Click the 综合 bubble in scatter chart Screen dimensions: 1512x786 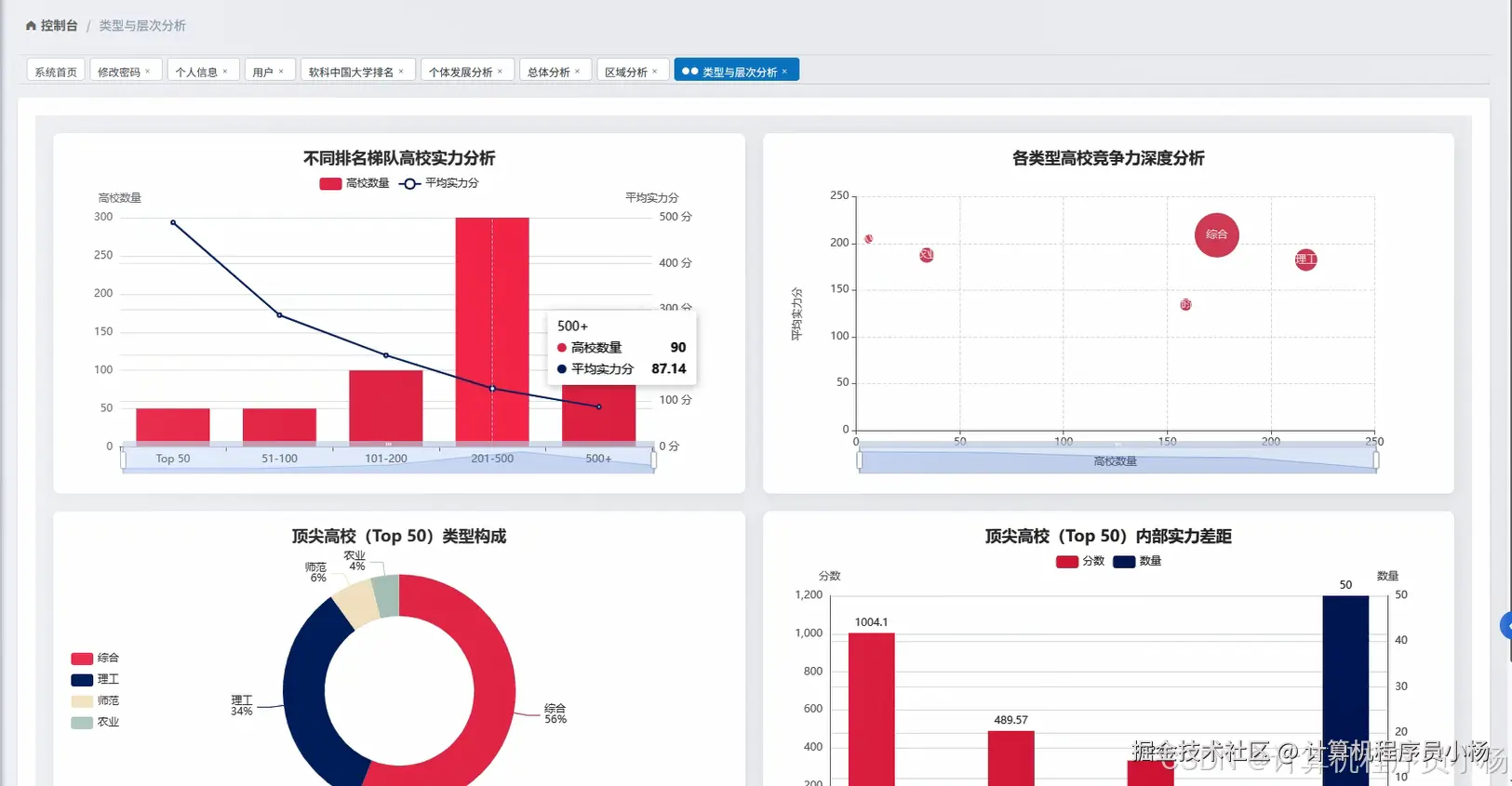1217,235
